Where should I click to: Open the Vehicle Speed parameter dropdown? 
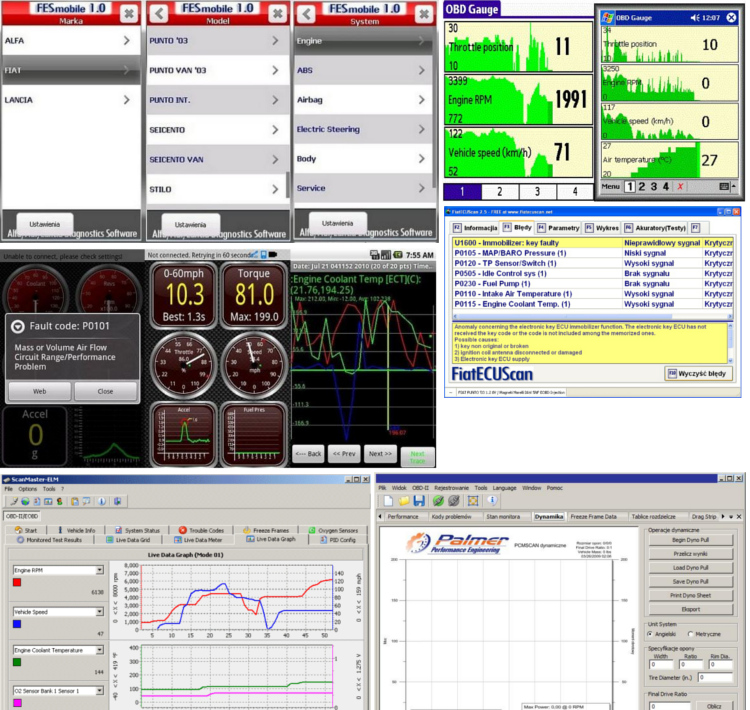click(x=100, y=610)
